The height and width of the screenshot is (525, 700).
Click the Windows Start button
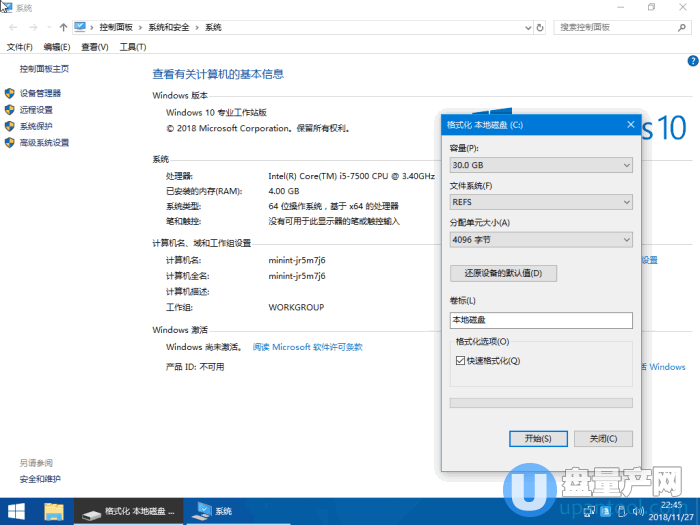pyautogui.click(x=17, y=511)
